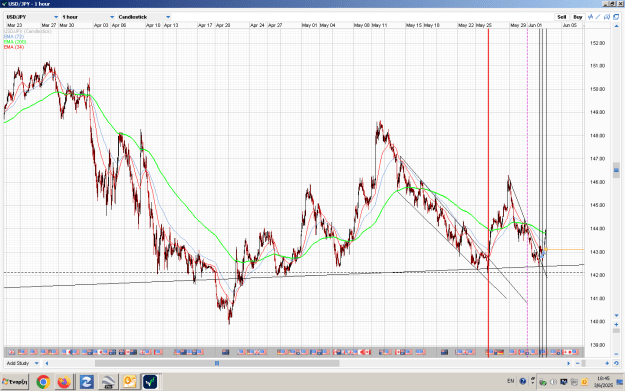This screenshot has width=625, height=391.
Task: Click the show desktop icon beside clock
Action: pos(620,382)
